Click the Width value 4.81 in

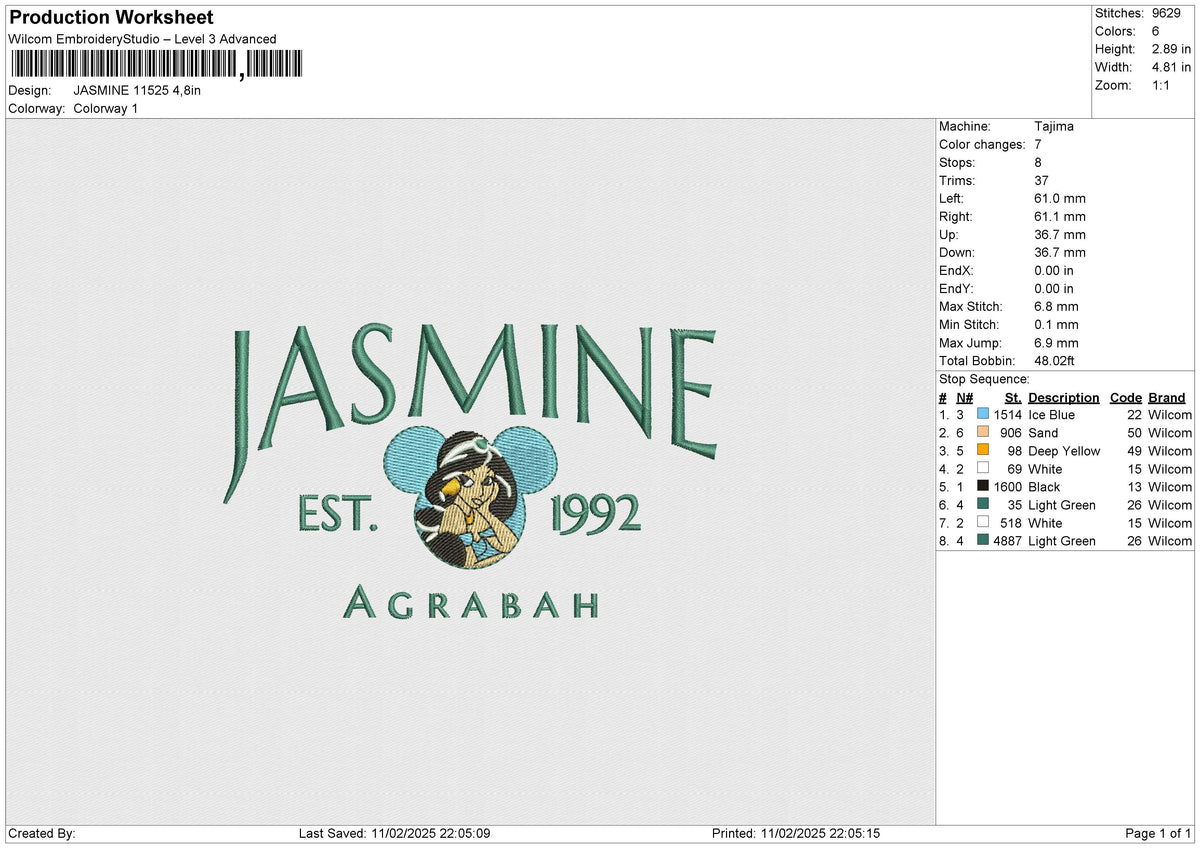click(1173, 67)
